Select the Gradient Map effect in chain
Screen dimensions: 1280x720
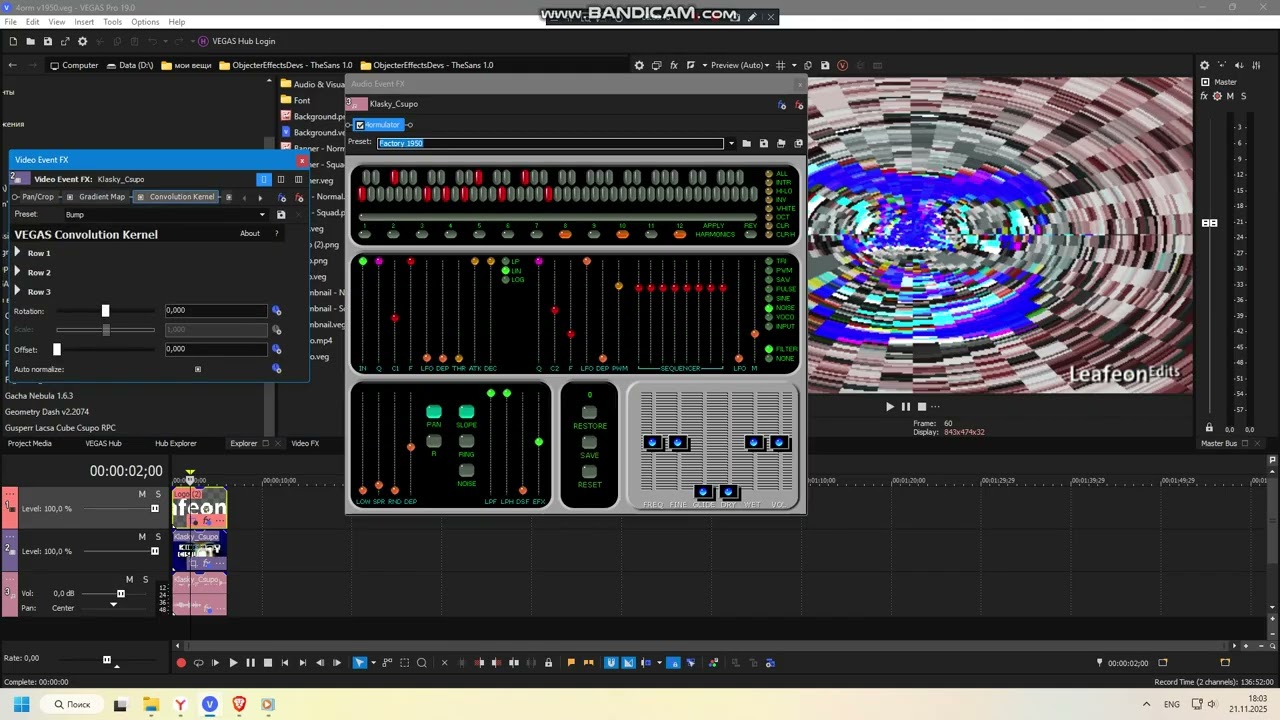[102, 197]
